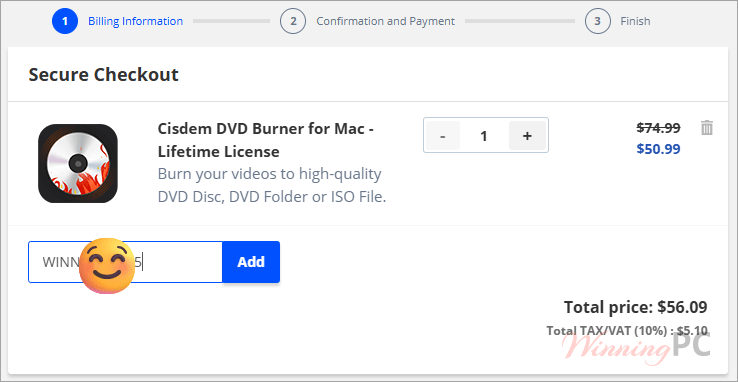
Task: Click product title Cisdem DVD Burner for Mac
Action: (x=265, y=140)
